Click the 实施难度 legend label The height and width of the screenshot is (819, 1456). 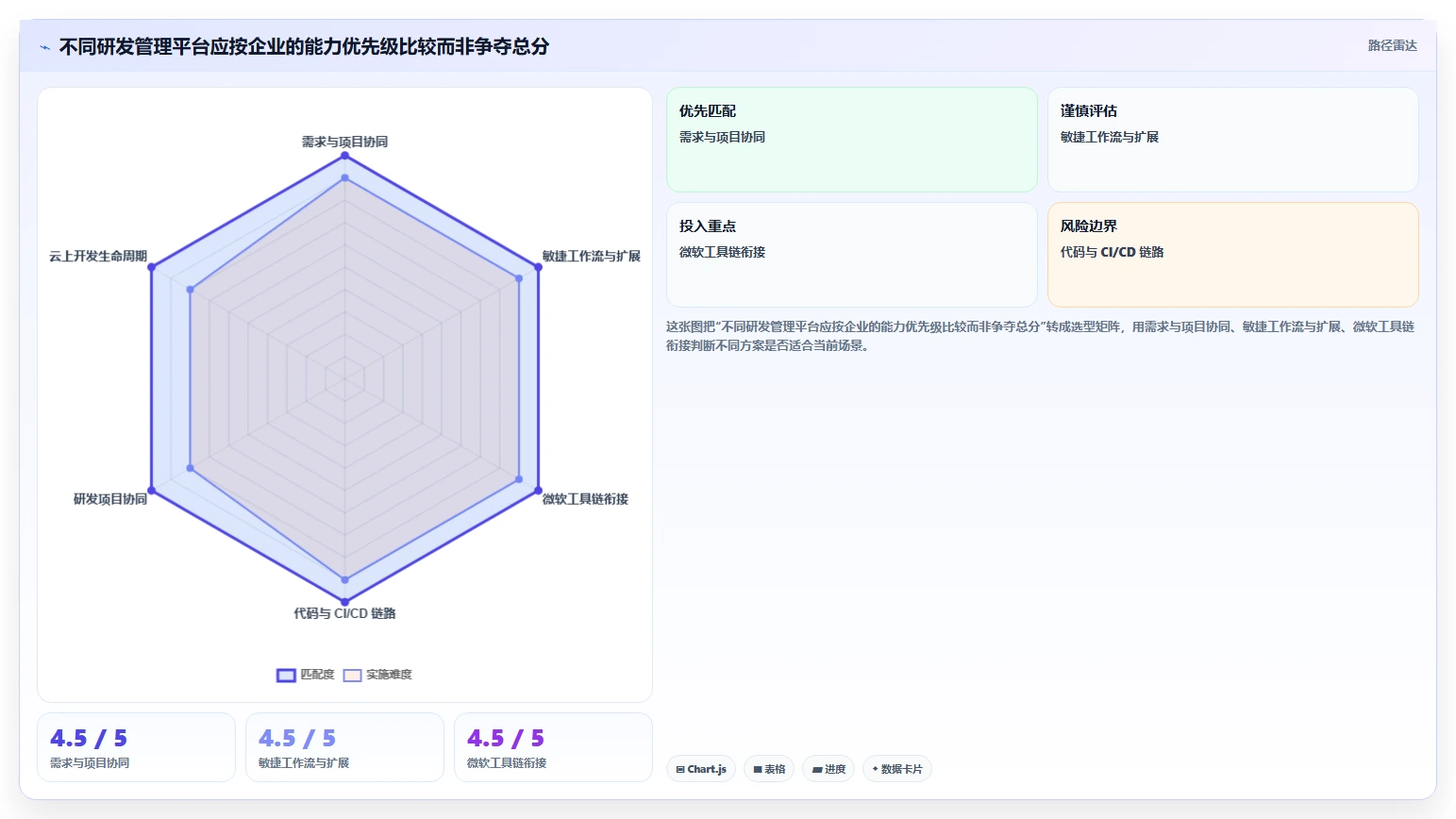pyautogui.click(x=389, y=675)
